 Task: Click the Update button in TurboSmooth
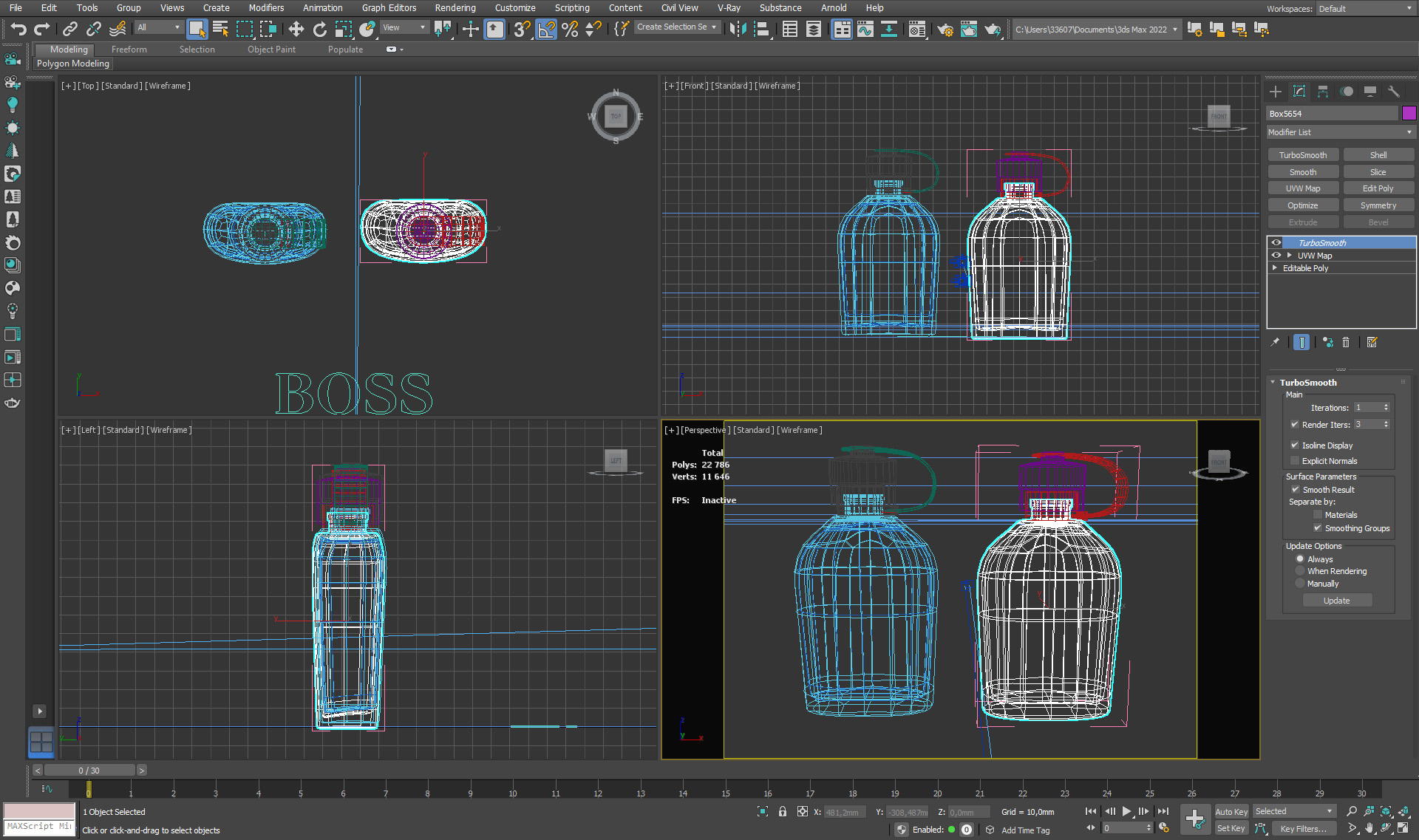[1336, 601]
